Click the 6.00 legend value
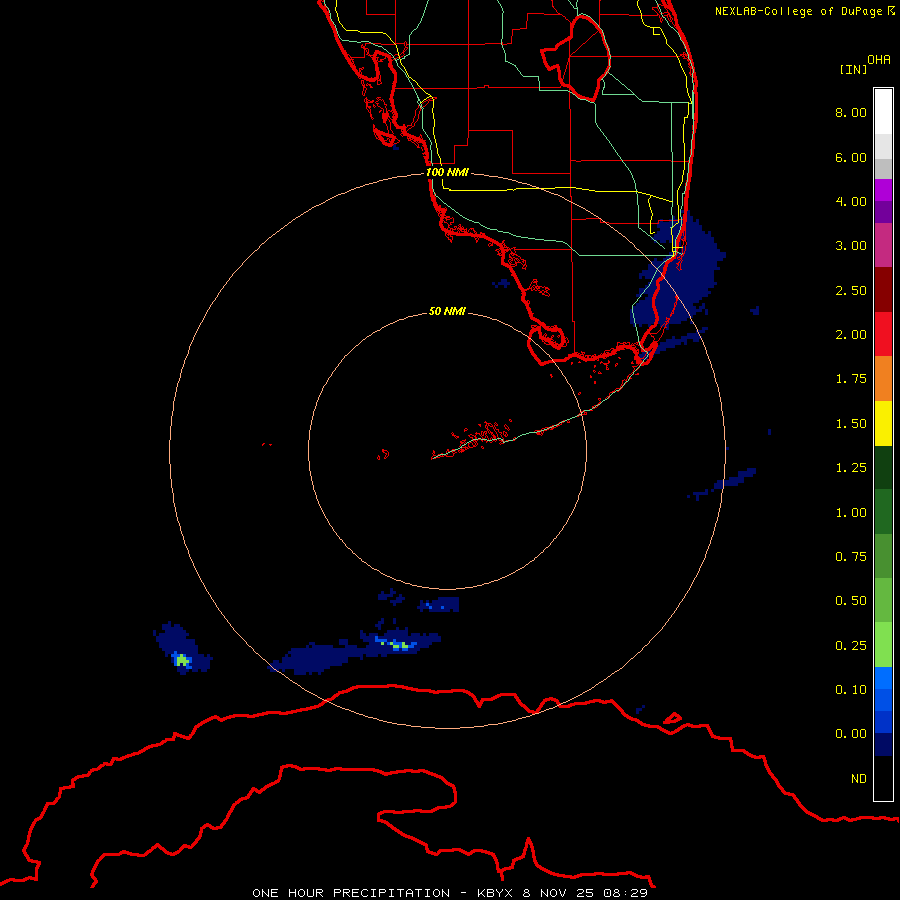 click(851, 157)
